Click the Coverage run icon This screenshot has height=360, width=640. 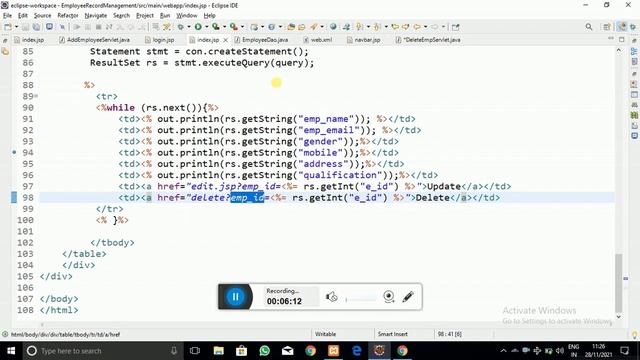coord(216,27)
